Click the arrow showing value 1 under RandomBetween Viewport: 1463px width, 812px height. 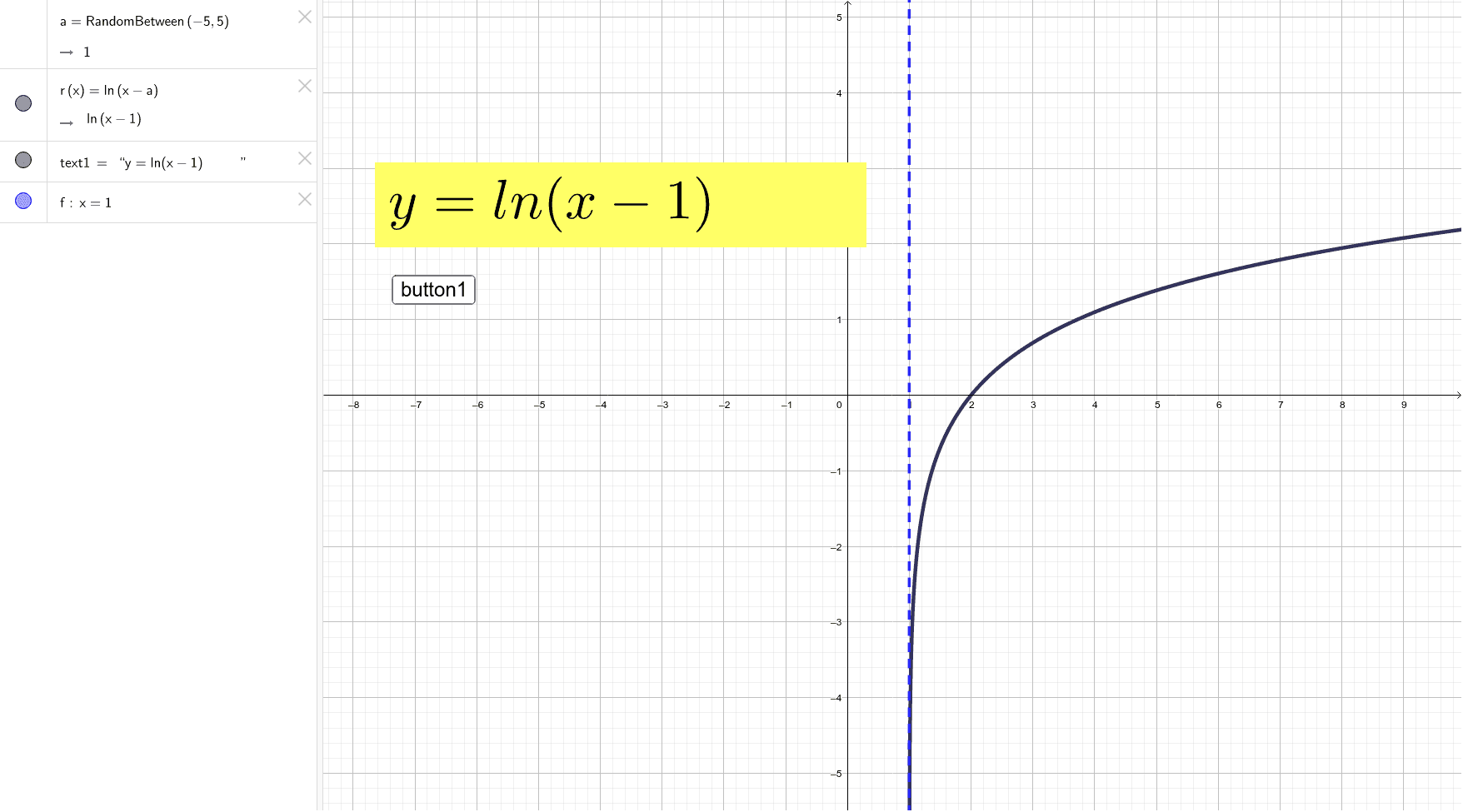point(68,52)
